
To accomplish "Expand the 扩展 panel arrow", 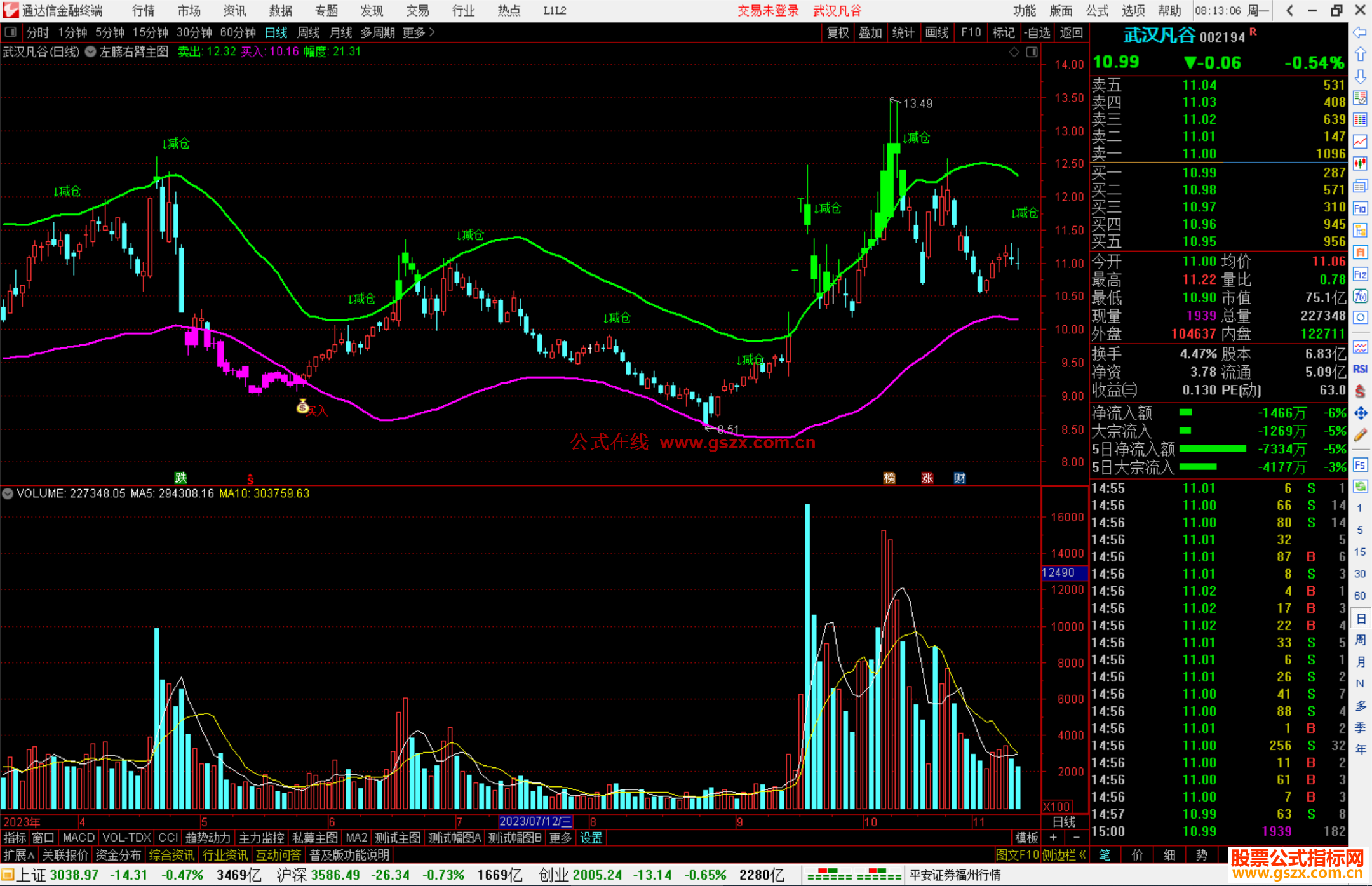I will click(x=19, y=855).
